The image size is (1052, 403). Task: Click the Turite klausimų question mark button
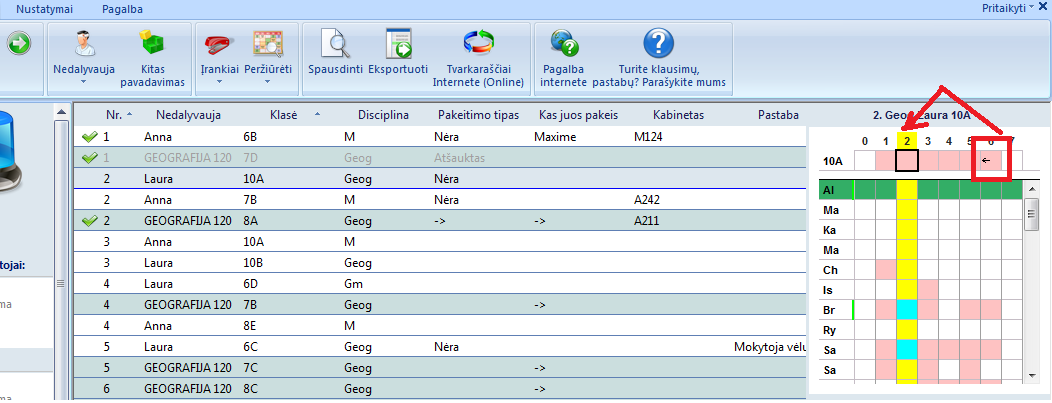tap(657, 44)
